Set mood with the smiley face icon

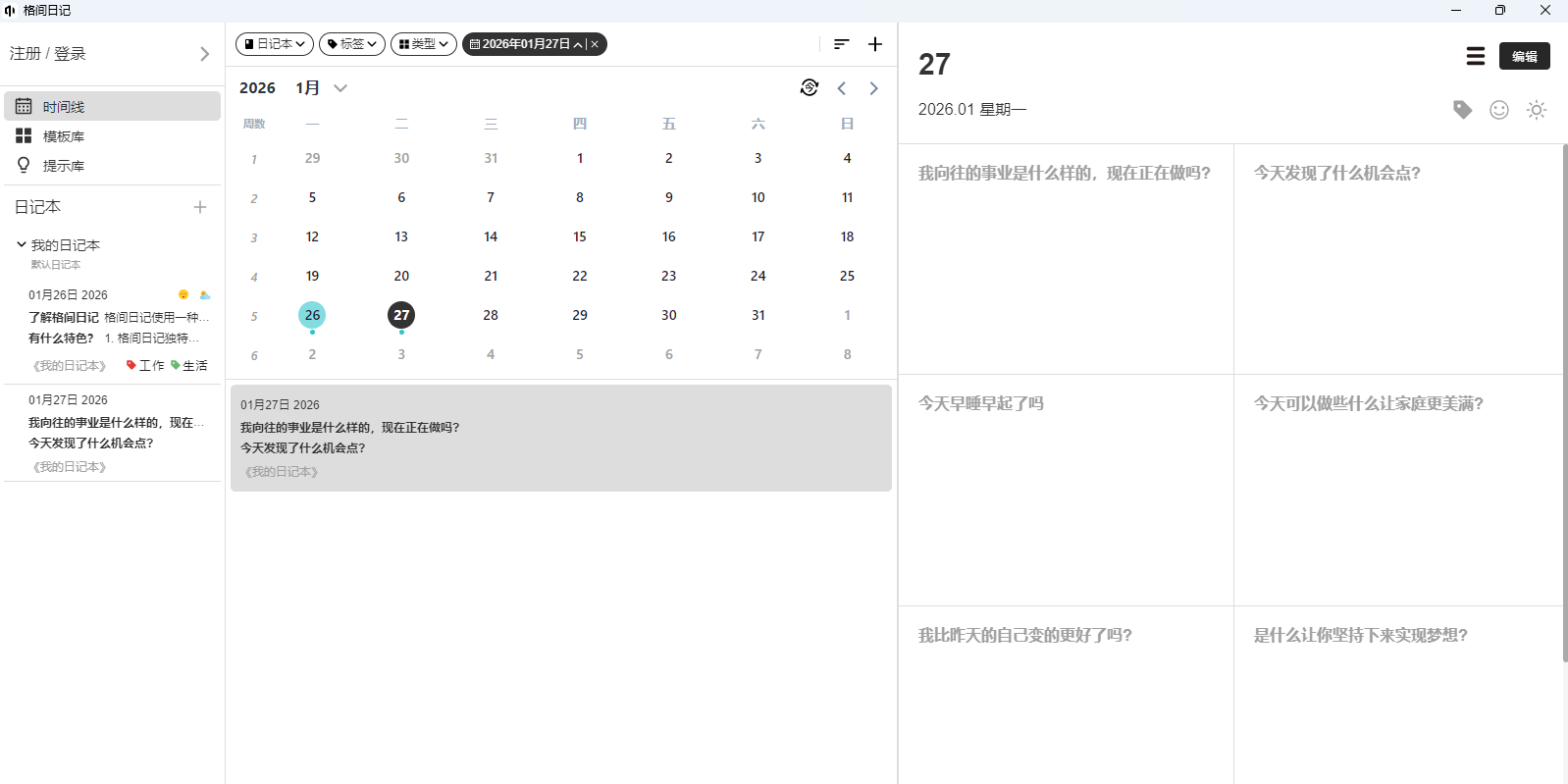tap(1498, 110)
